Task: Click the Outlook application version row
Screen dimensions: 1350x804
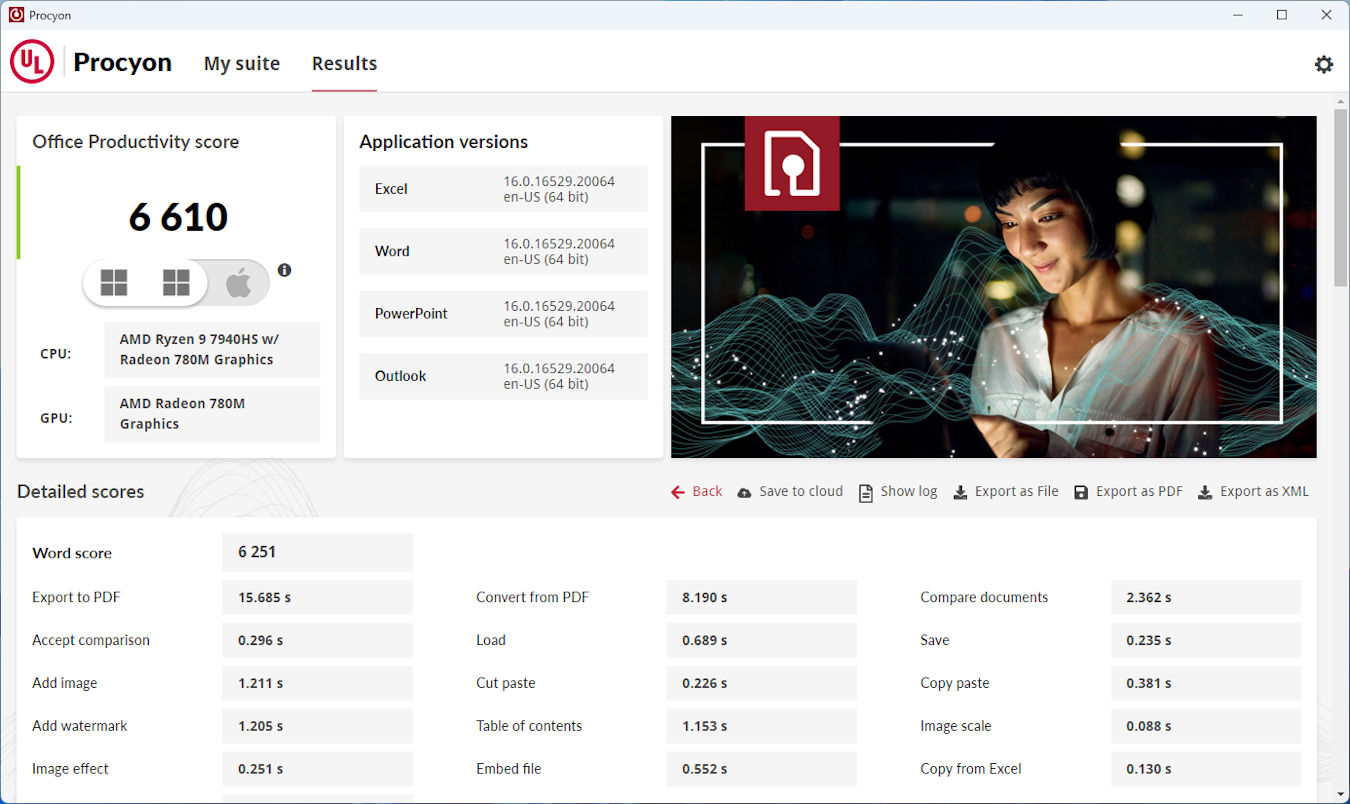Action: [x=503, y=376]
